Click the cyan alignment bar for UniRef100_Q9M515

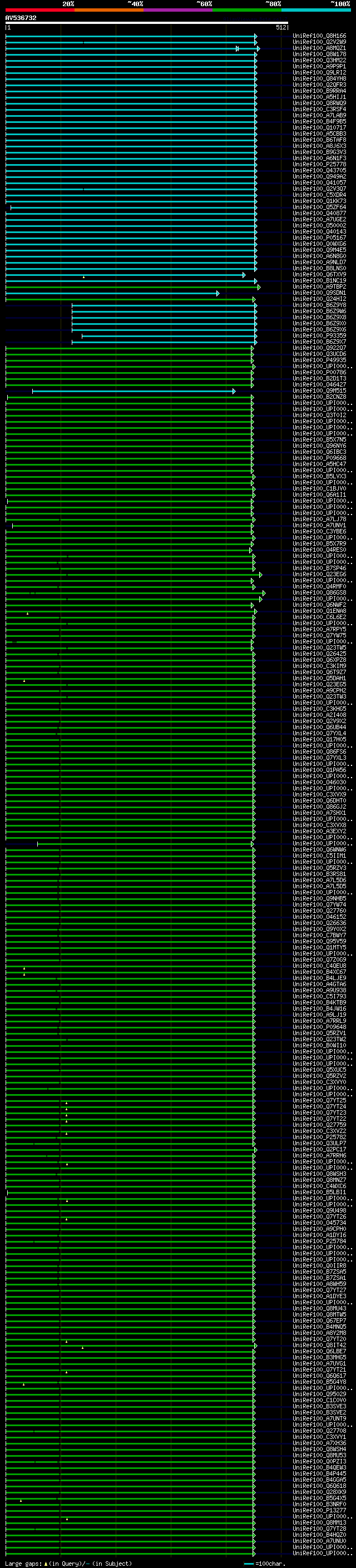click(133, 391)
